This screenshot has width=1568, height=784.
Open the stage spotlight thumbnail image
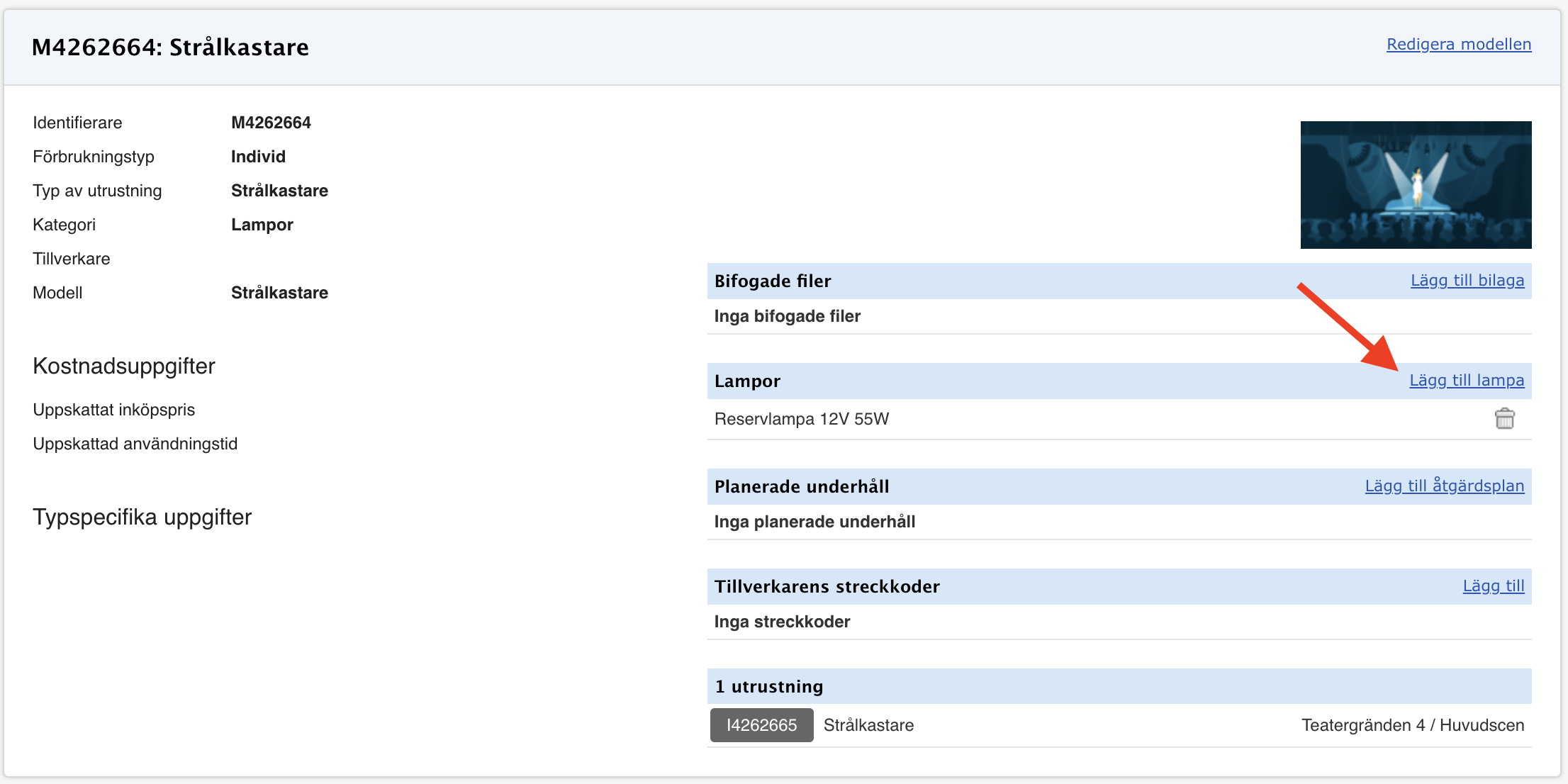pyautogui.click(x=1415, y=185)
